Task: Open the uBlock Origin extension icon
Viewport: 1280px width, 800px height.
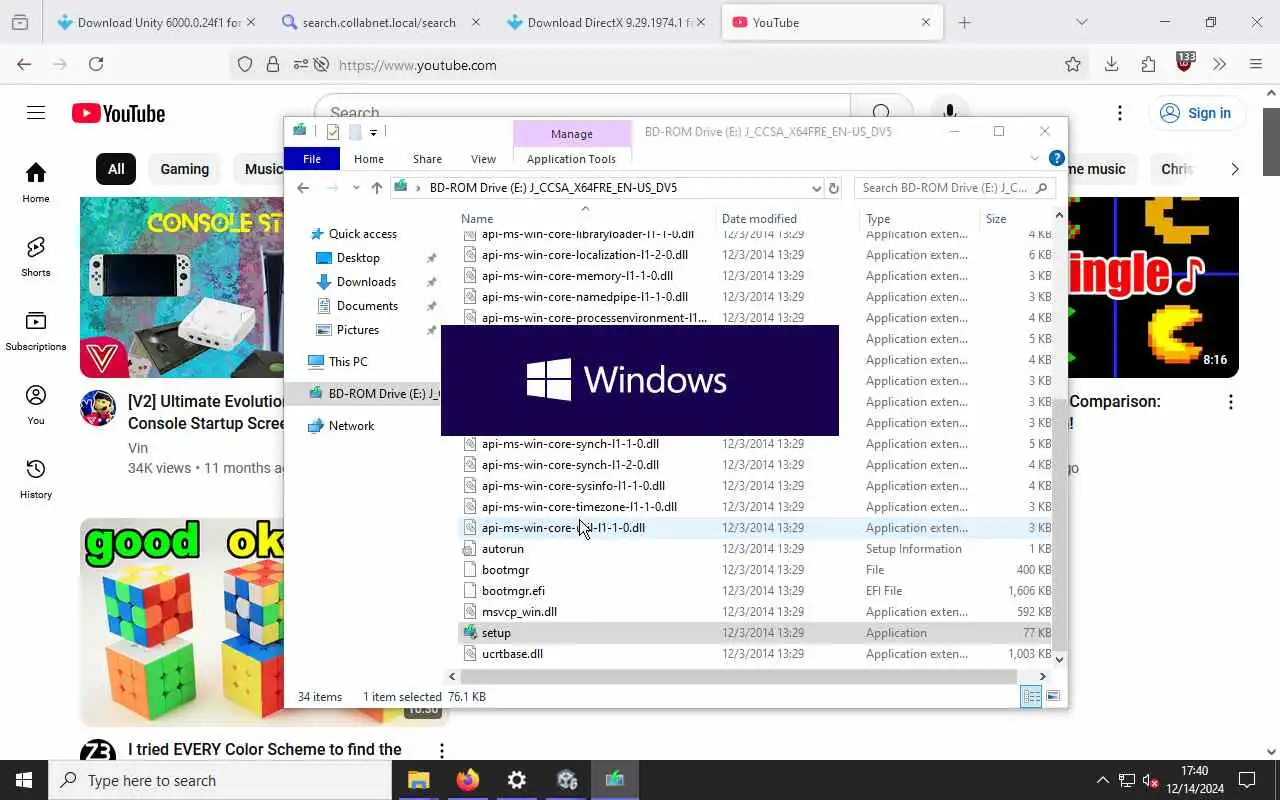Action: tap(1185, 62)
